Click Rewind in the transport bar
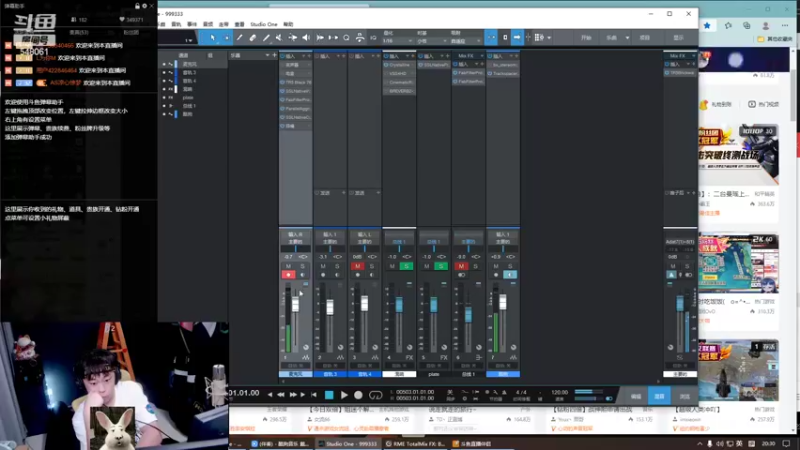 point(281,395)
